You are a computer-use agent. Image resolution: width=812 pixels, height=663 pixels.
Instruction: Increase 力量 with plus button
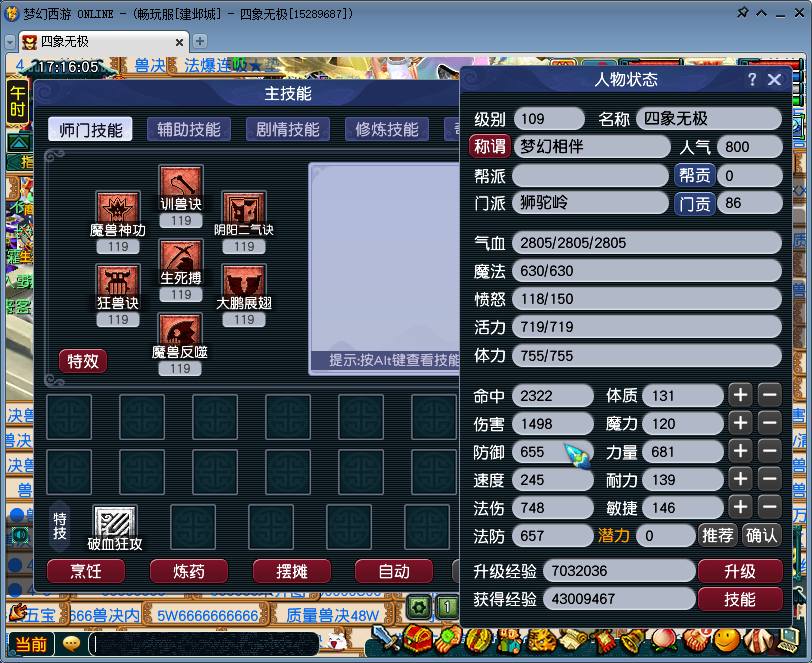point(741,451)
